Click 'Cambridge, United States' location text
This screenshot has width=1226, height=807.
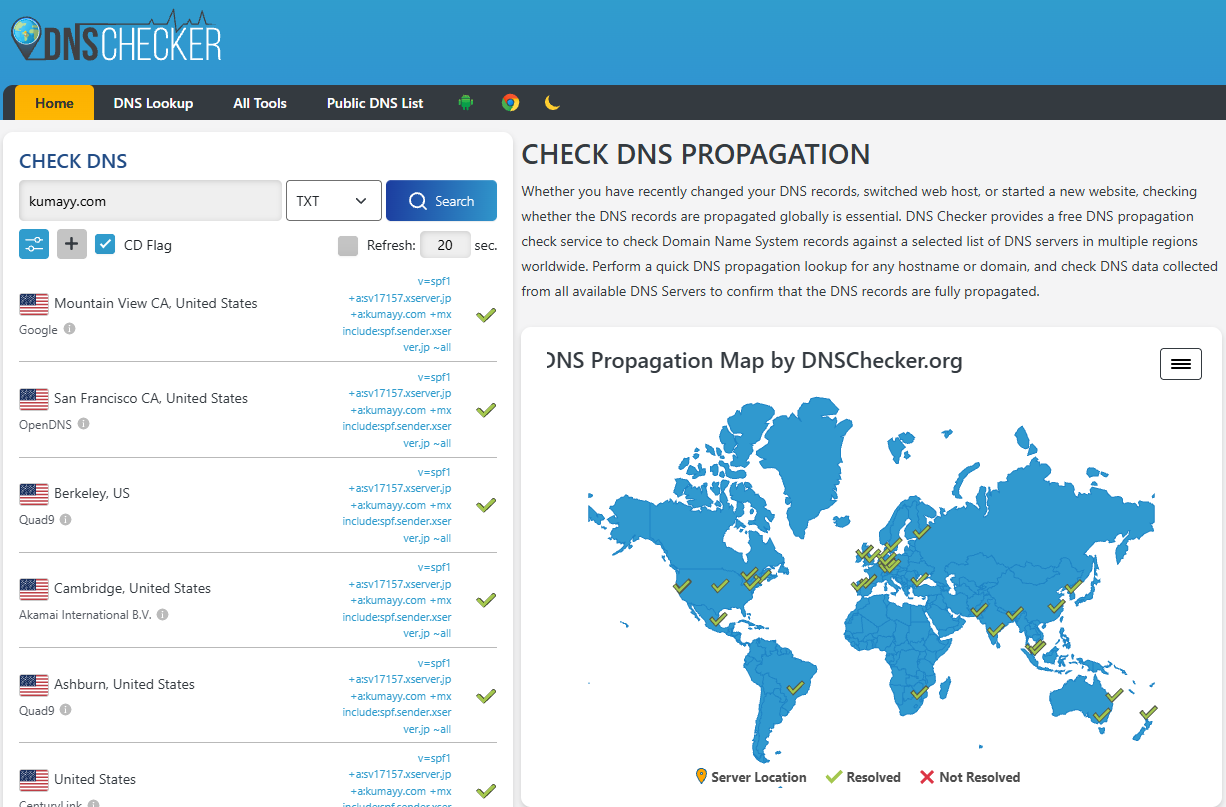click(x=133, y=588)
